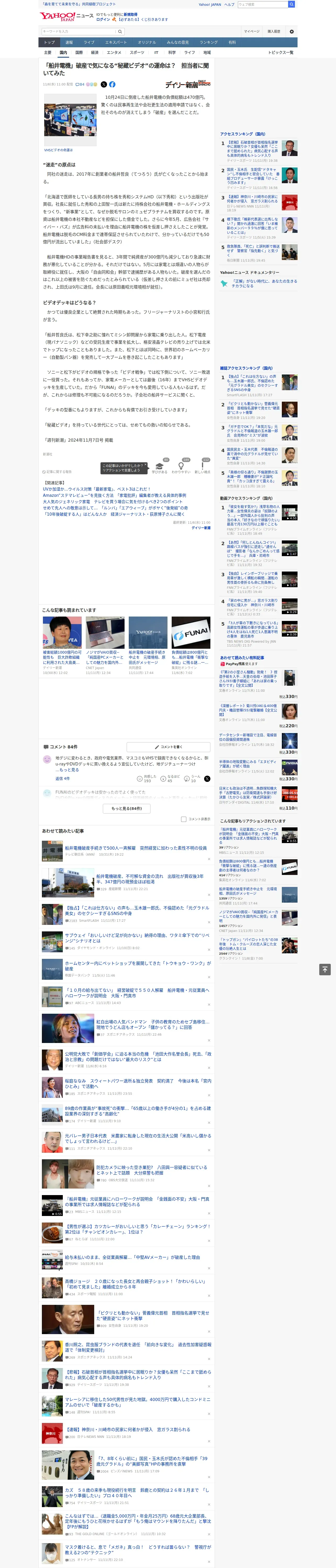Click the うーん reaction on comment
Screen dimensions: 336x1568
point(192,779)
